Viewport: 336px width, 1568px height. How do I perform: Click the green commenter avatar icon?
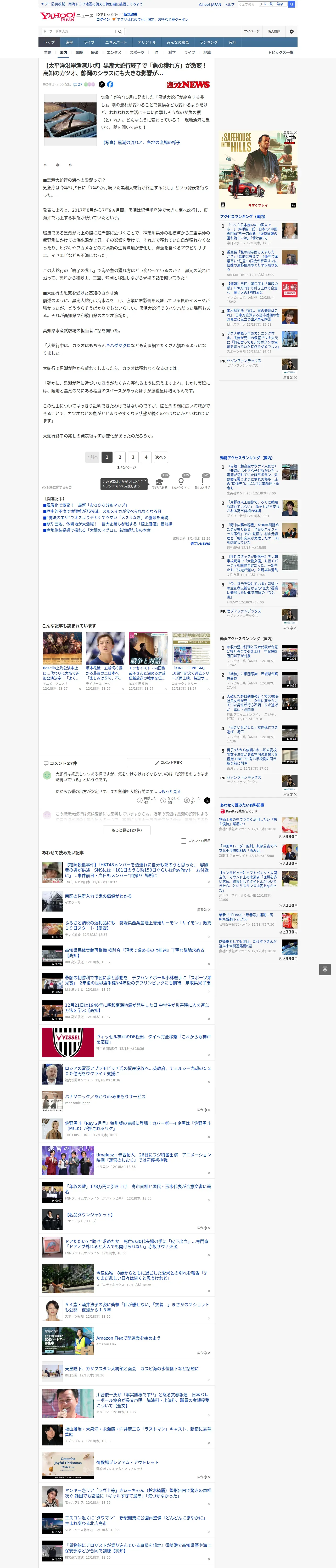(x=47, y=775)
